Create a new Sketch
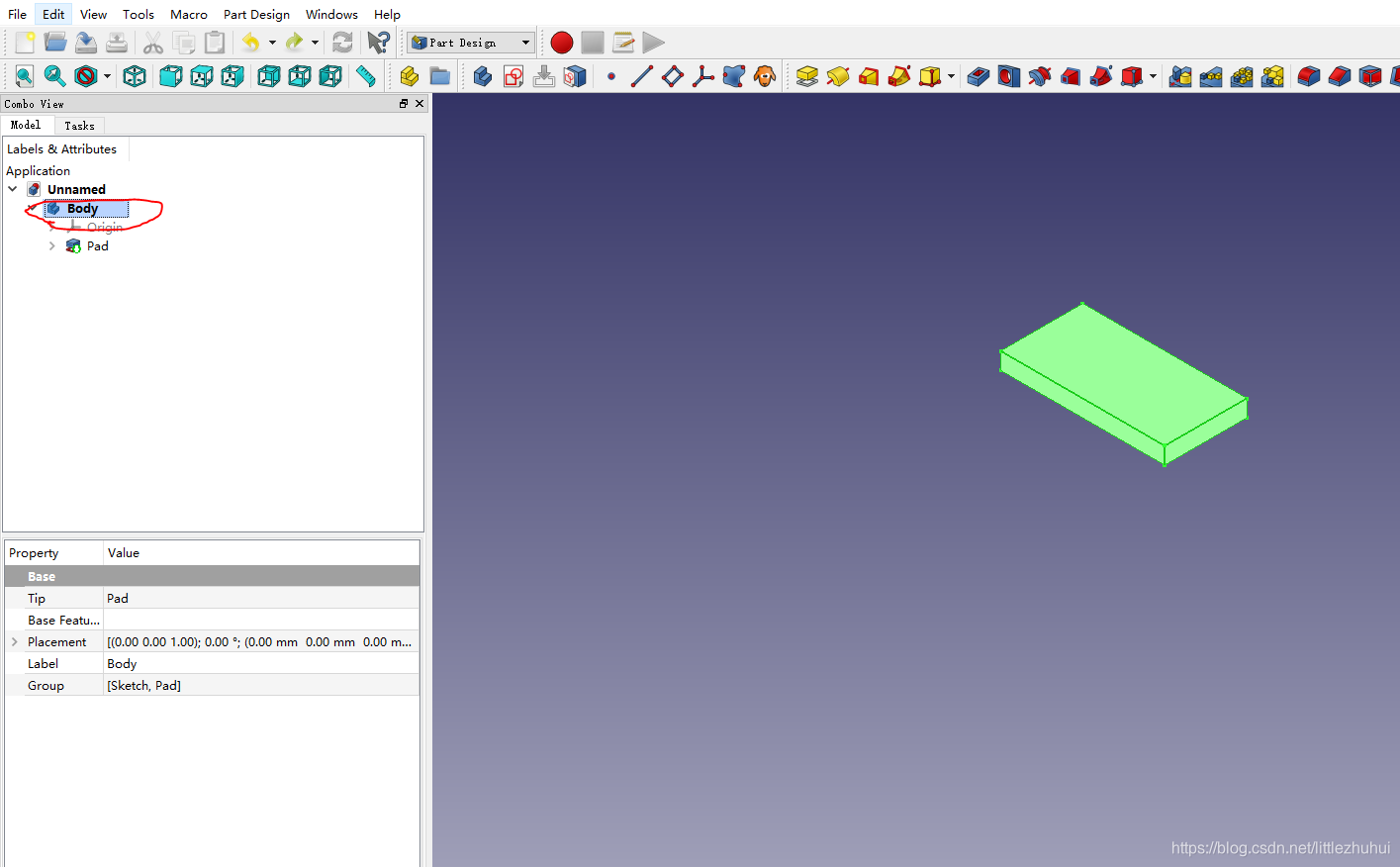This screenshot has width=1400, height=867. click(513, 76)
